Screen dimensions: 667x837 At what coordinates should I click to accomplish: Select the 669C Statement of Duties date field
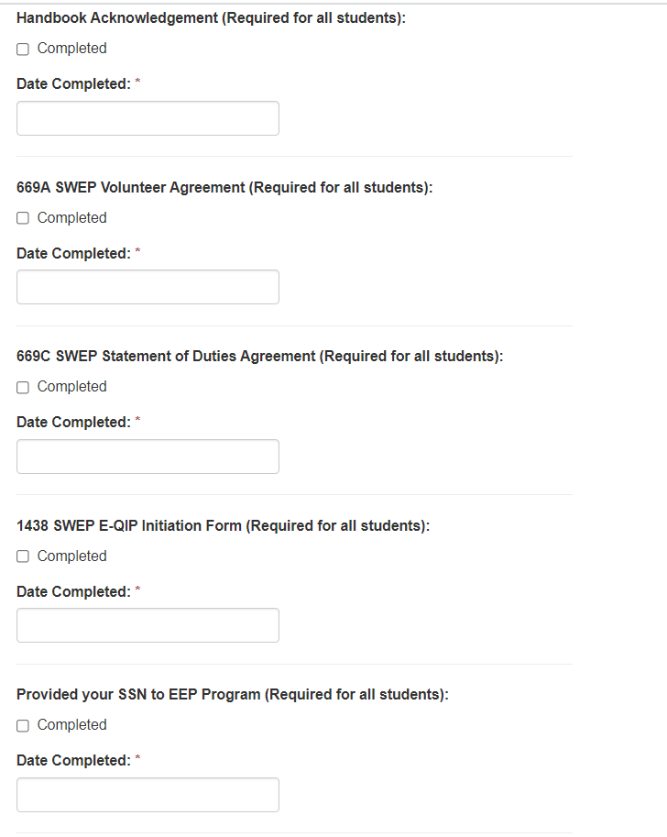pos(148,456)
